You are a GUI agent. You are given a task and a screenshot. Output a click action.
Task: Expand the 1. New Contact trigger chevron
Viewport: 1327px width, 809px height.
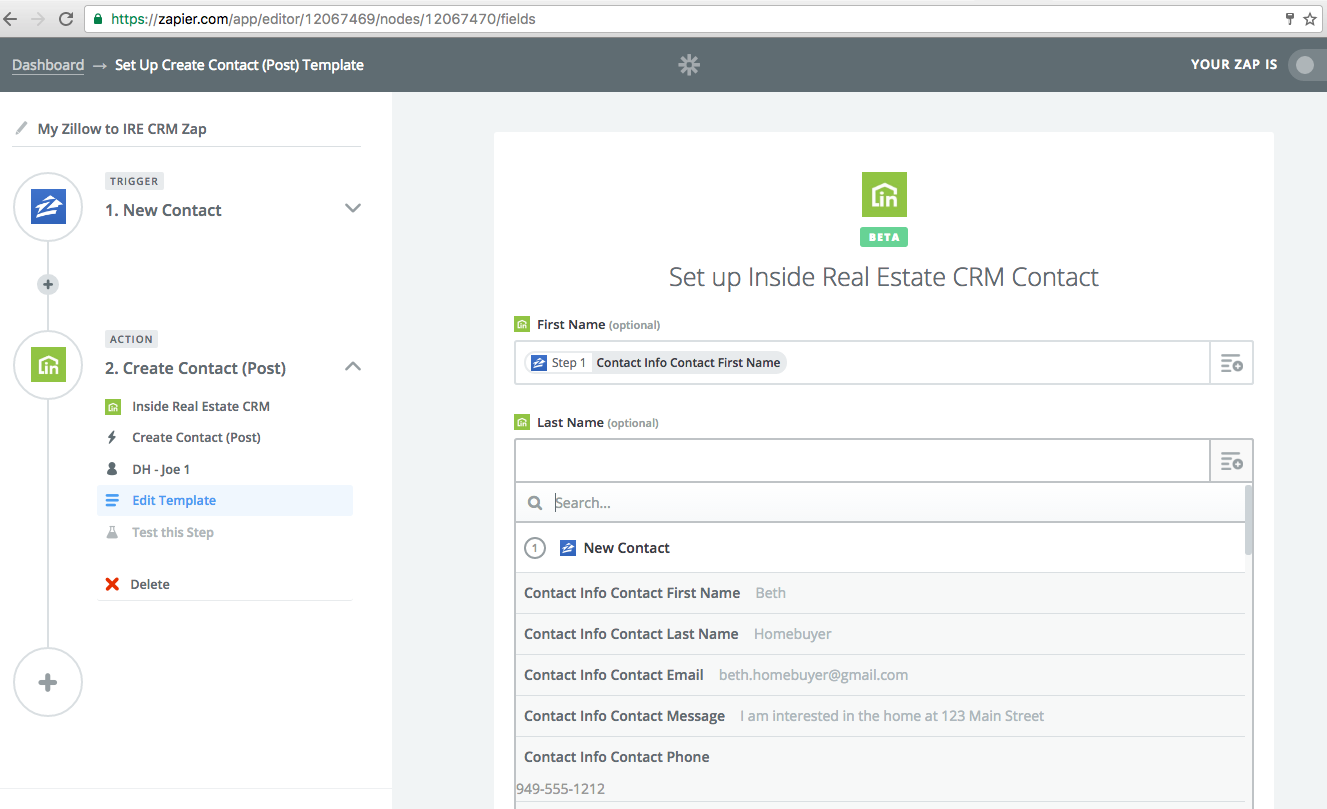coord(352,208)
